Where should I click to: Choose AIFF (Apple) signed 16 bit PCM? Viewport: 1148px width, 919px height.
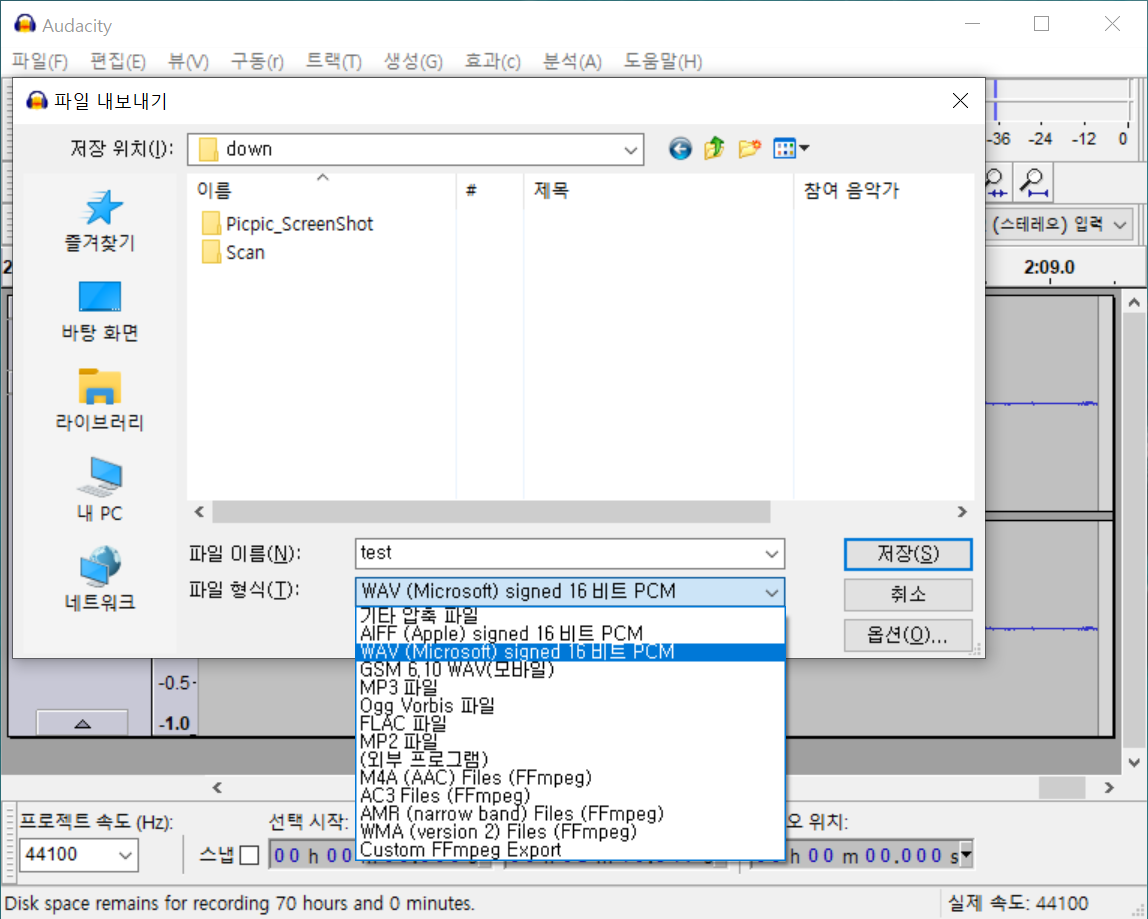570,633
